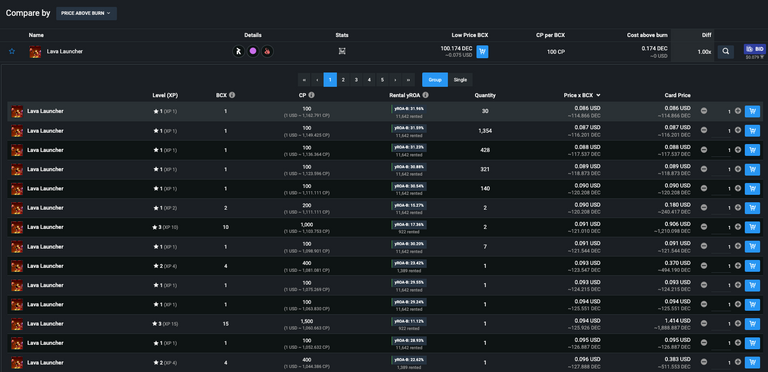Show CP column info icon
The height and width of the screenshot is (372, 768).
click(312, 95)
